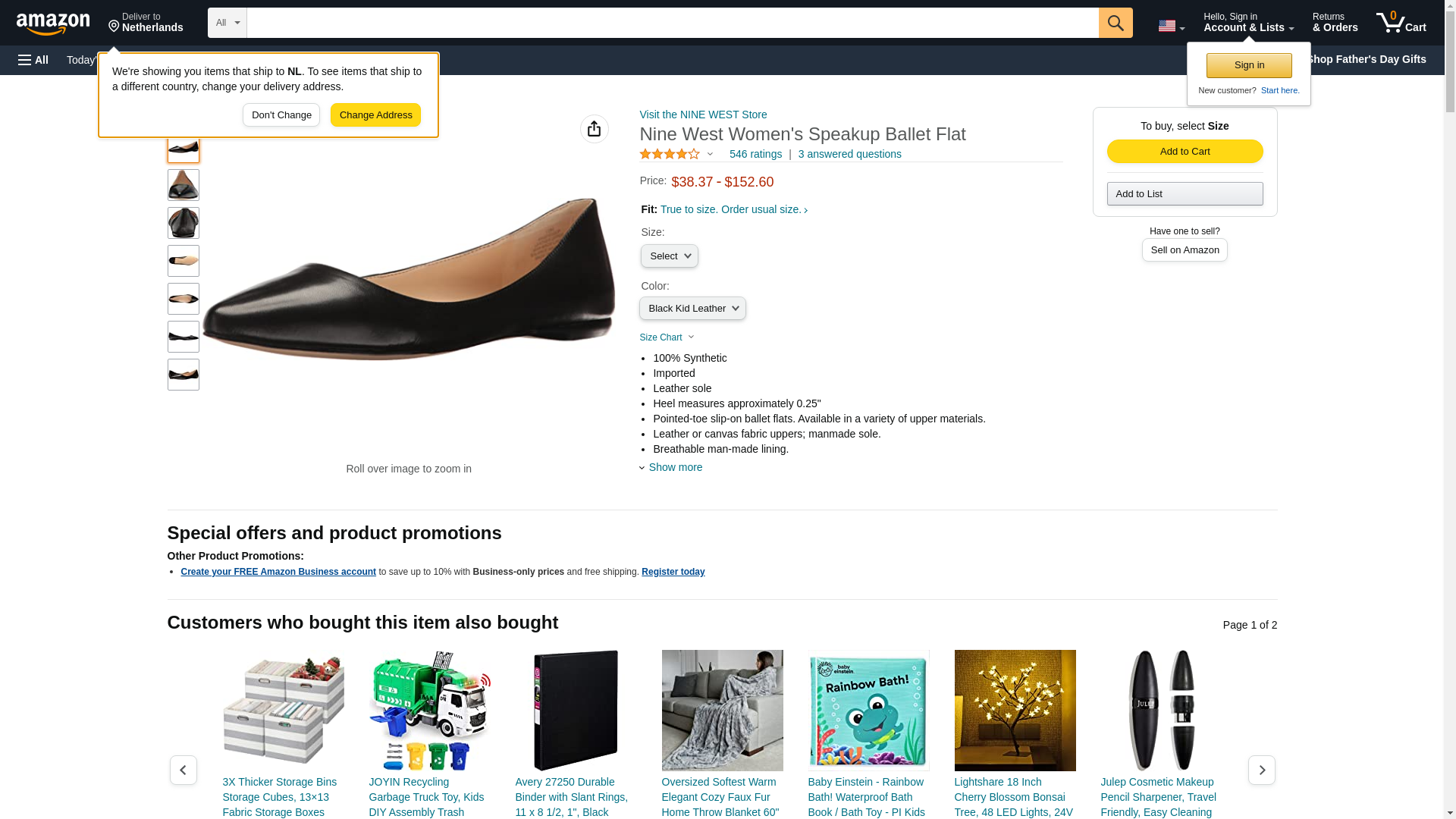Open the All search category dropdown

(x=227, y=23)
